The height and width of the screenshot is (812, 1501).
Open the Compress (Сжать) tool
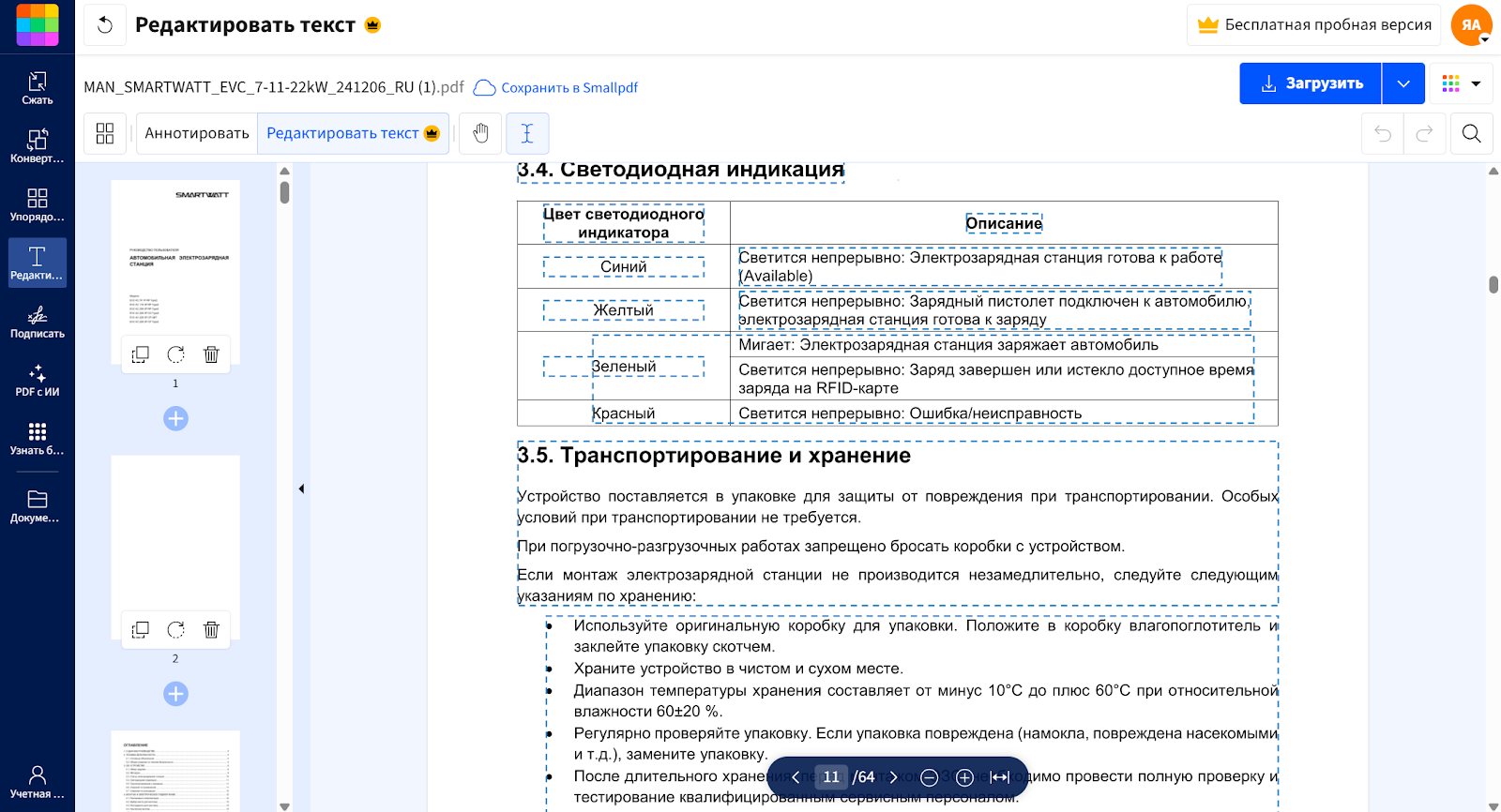tap(38, 88)
